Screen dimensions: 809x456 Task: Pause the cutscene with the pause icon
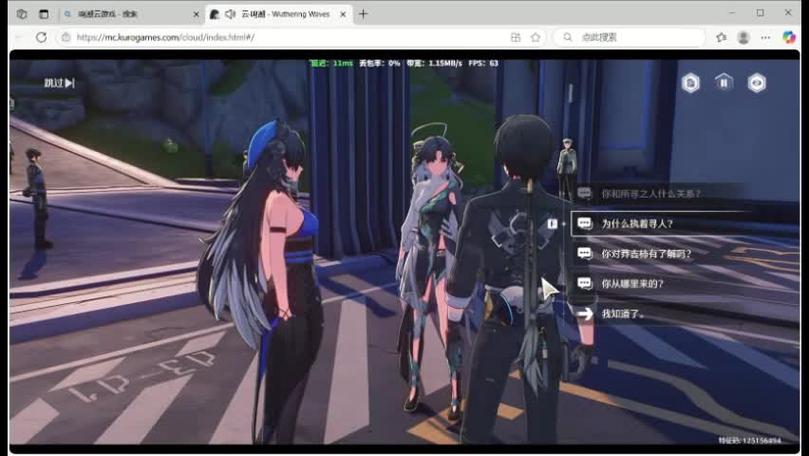(x=724, y=83)
